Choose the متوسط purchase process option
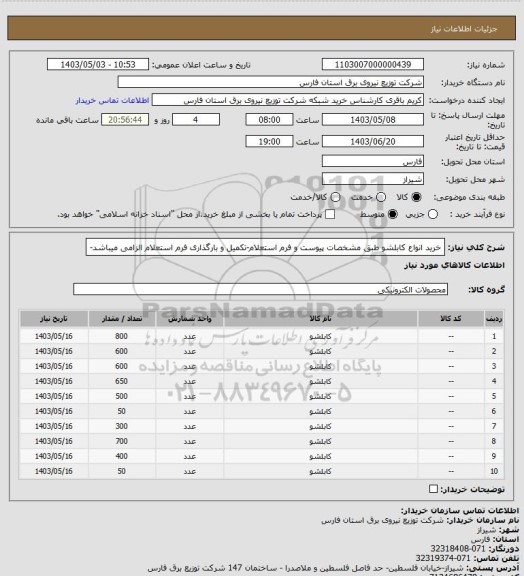Screen dimensions: 524x576 point(393,214)
